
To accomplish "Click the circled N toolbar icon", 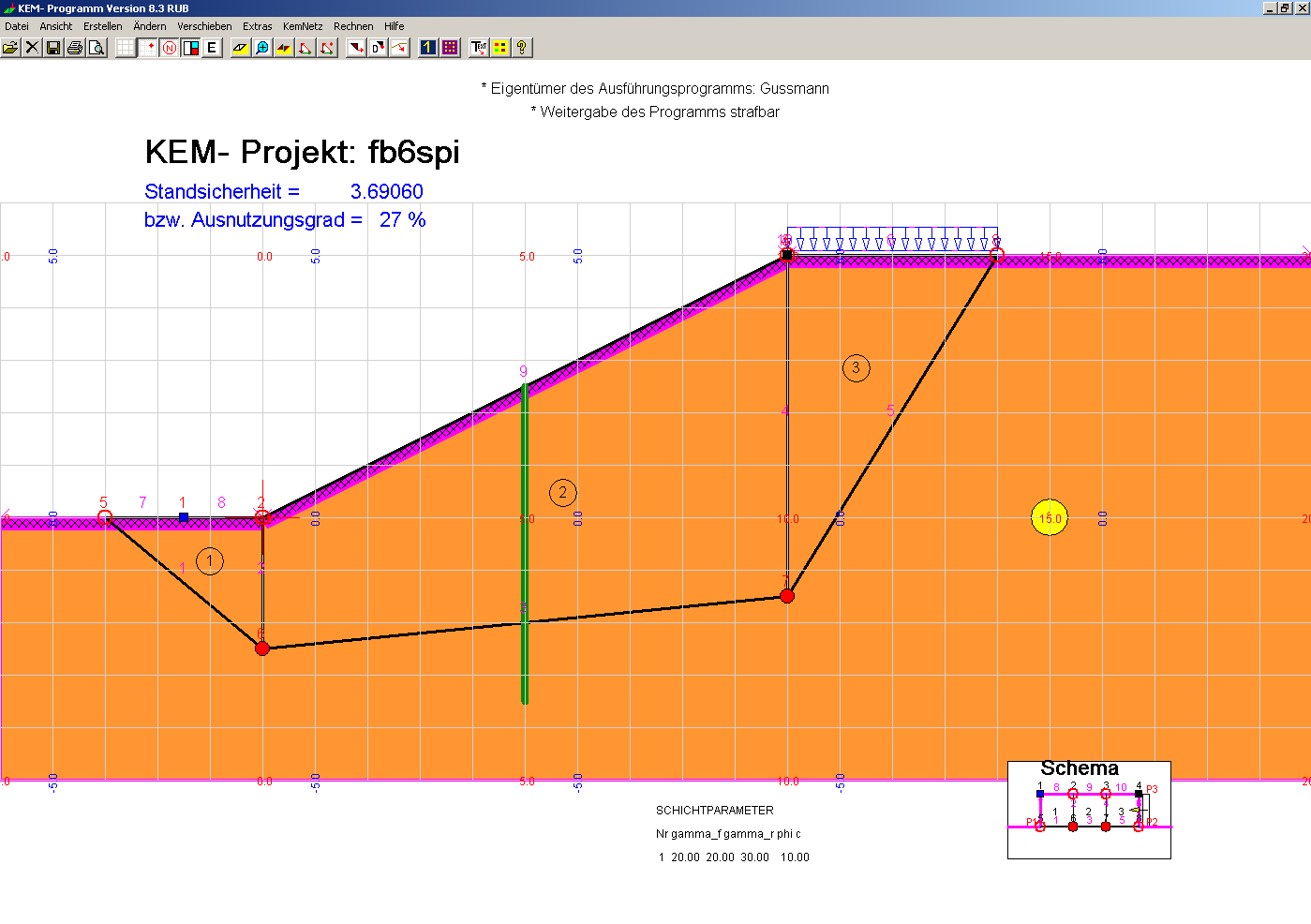I will (169, 47).
